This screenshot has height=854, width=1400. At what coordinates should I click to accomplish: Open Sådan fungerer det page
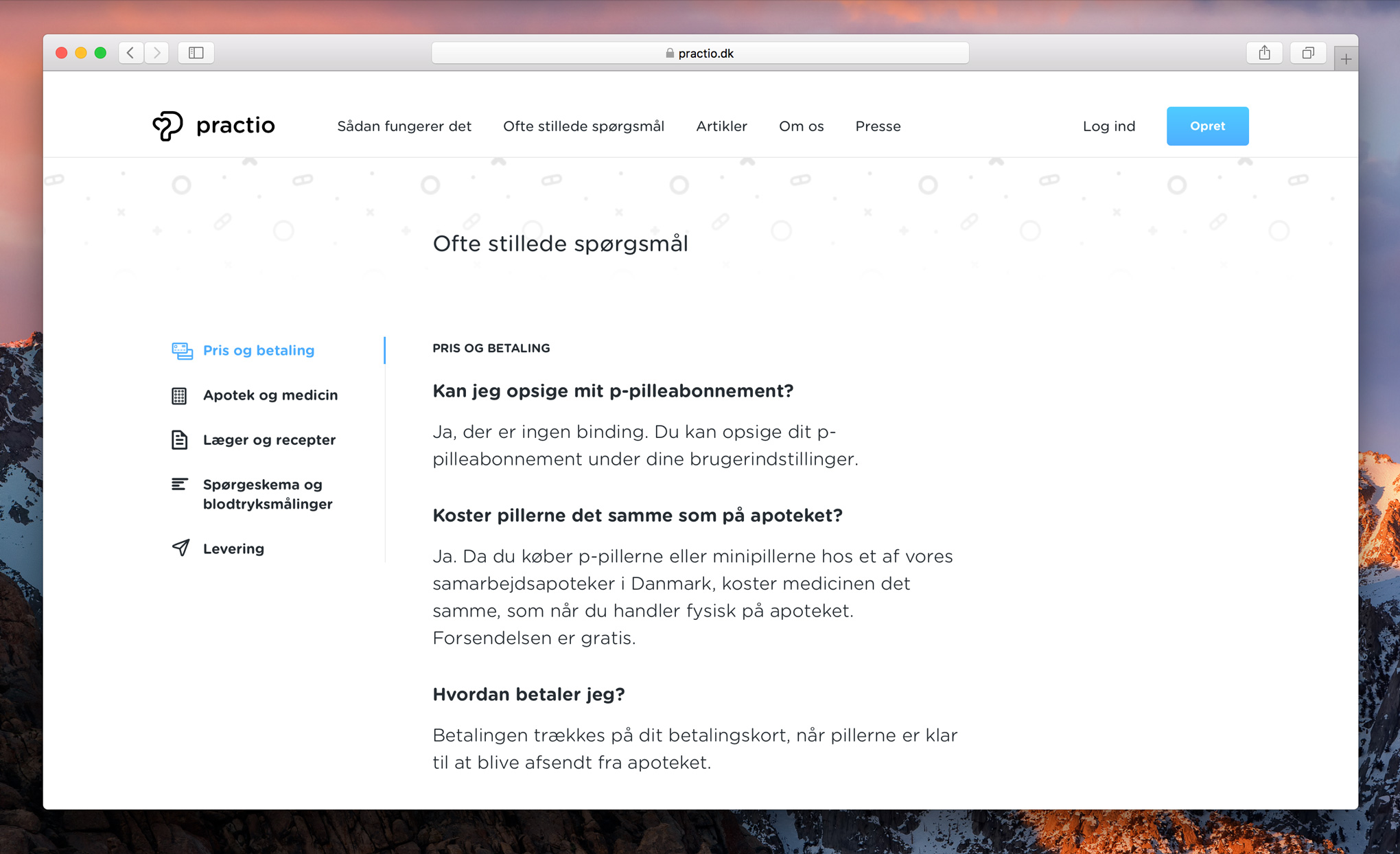(404, 126)
